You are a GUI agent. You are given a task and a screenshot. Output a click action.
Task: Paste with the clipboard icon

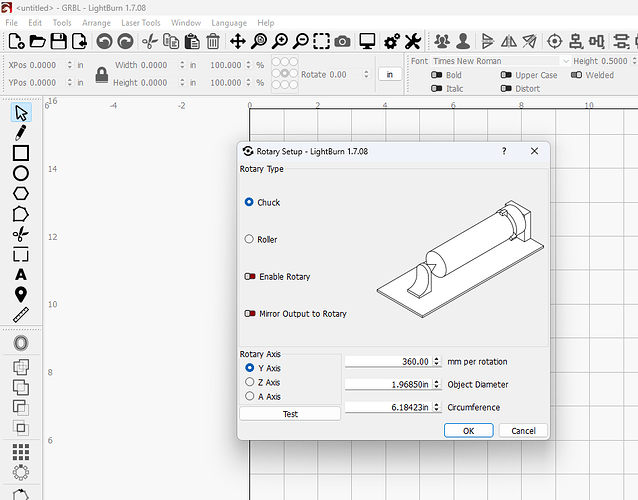(x=192, y=41)
